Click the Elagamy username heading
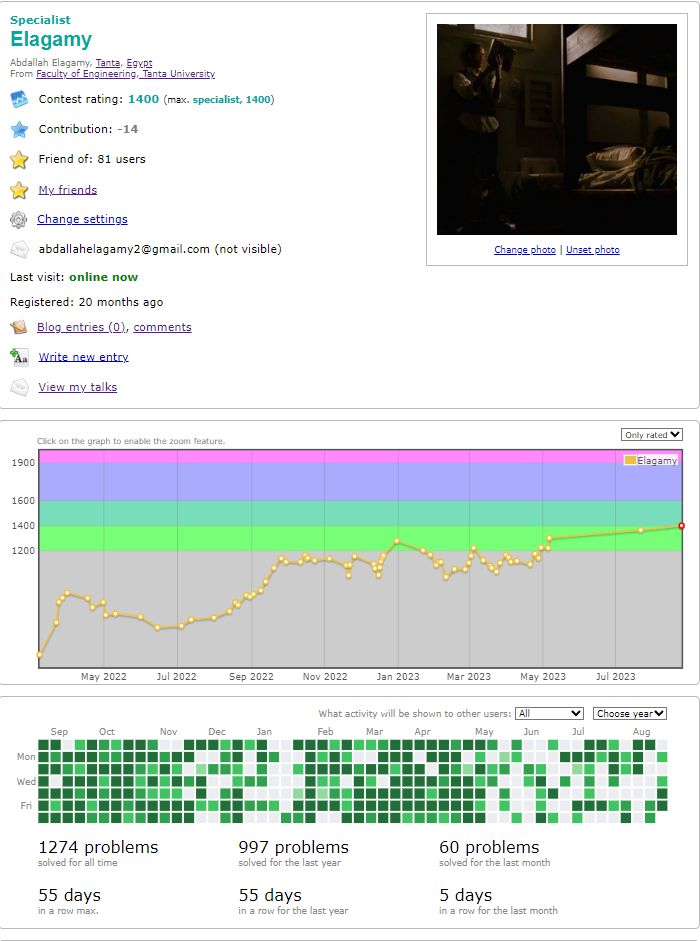Image resolution: width=700 pixels, height=941 pixels. [x=51, y=39]
